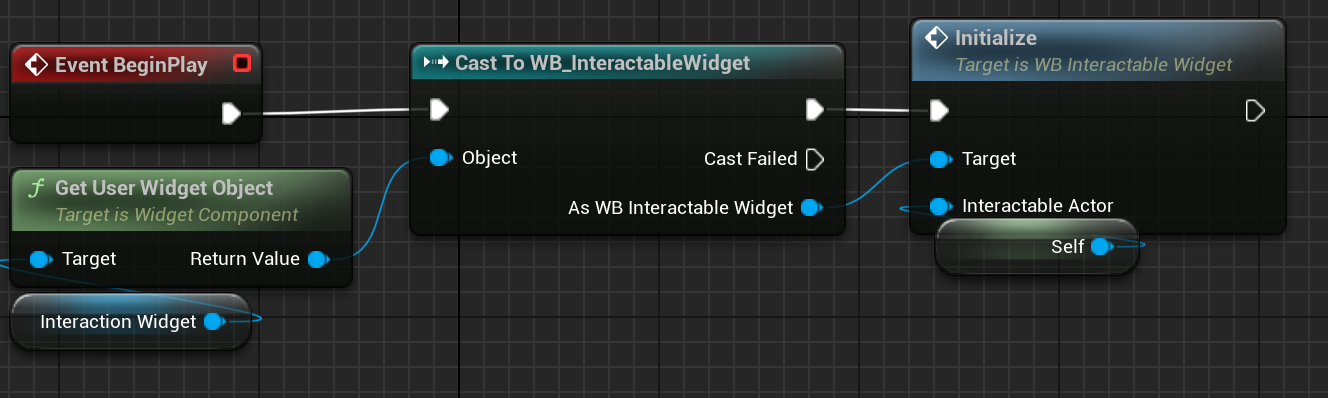
Task: Select the Initialize node by its title
Action: (x=995, y=38)
